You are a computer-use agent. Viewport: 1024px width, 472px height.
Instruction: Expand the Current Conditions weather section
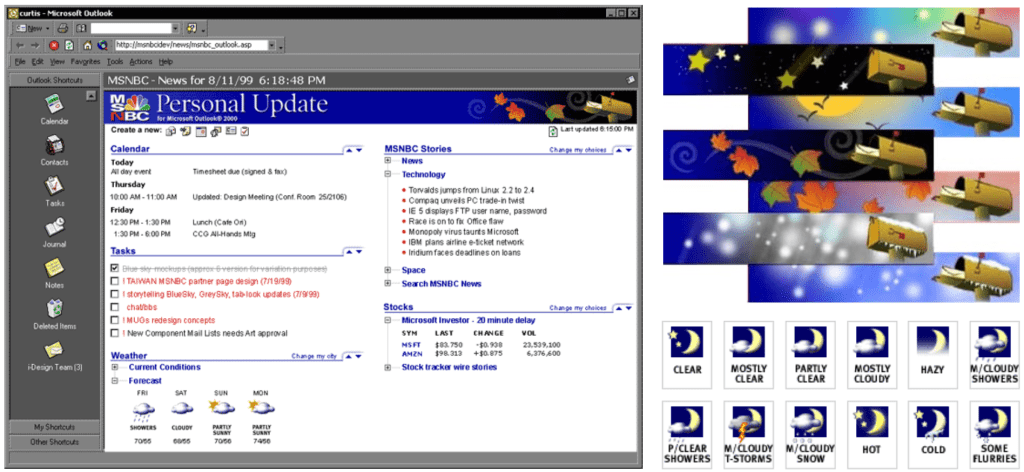[x=115, y=367]
